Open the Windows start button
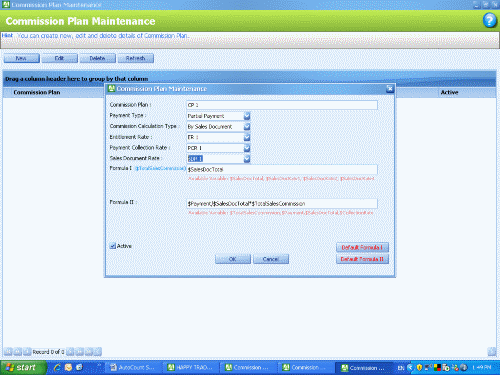The width and height of the screenshot is (500, 375). click(23, 368)
